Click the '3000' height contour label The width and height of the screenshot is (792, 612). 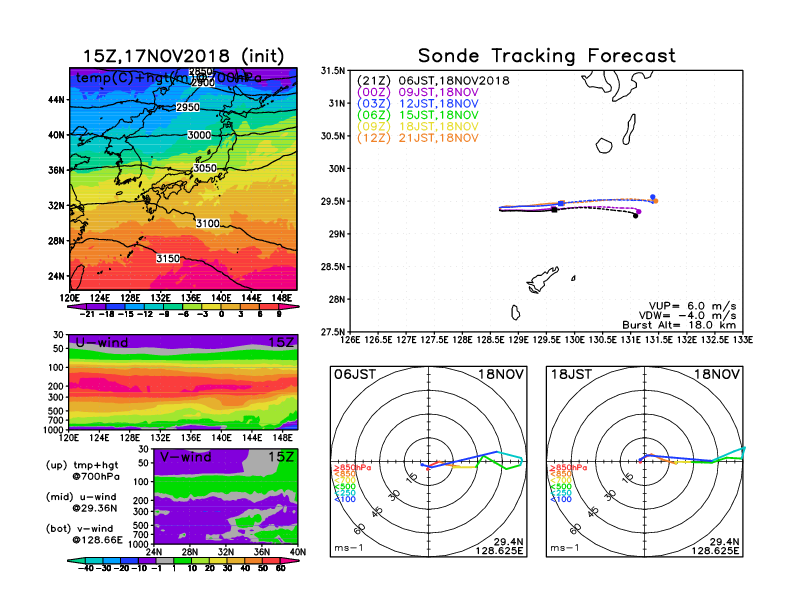pyautogui.click(x=199, y=135)
